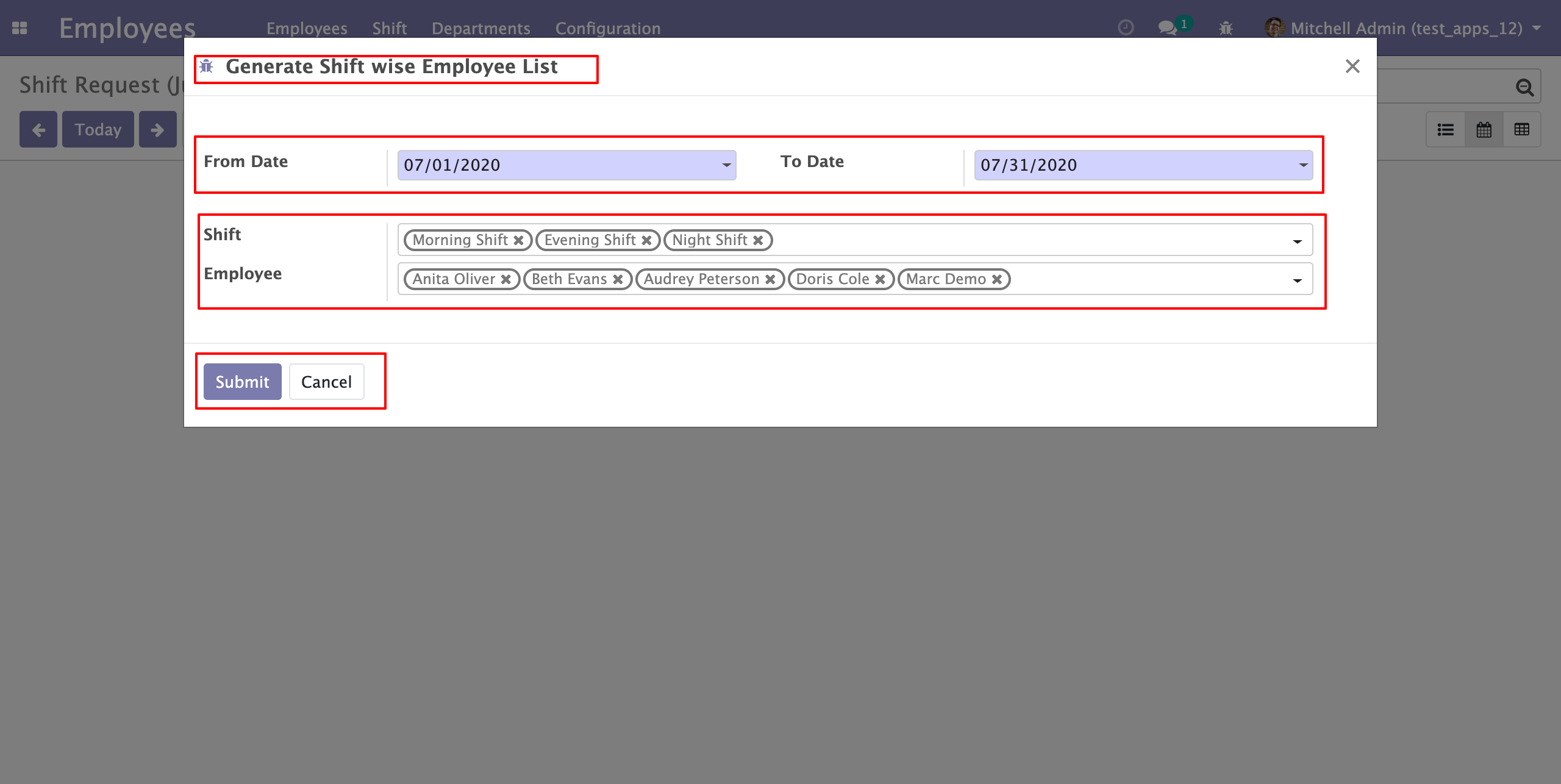Click Mitchell Admin (test_apps_12) username
The image size is (1561, 784).
click(1407, 28)
